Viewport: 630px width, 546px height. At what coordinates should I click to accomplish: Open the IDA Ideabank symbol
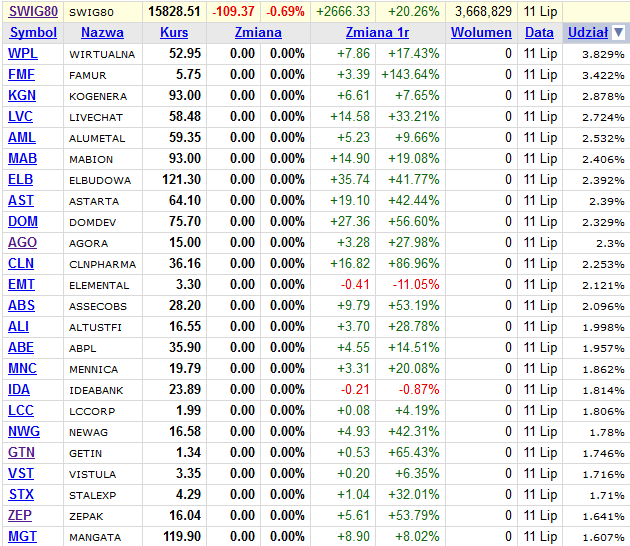coord(19,390)
